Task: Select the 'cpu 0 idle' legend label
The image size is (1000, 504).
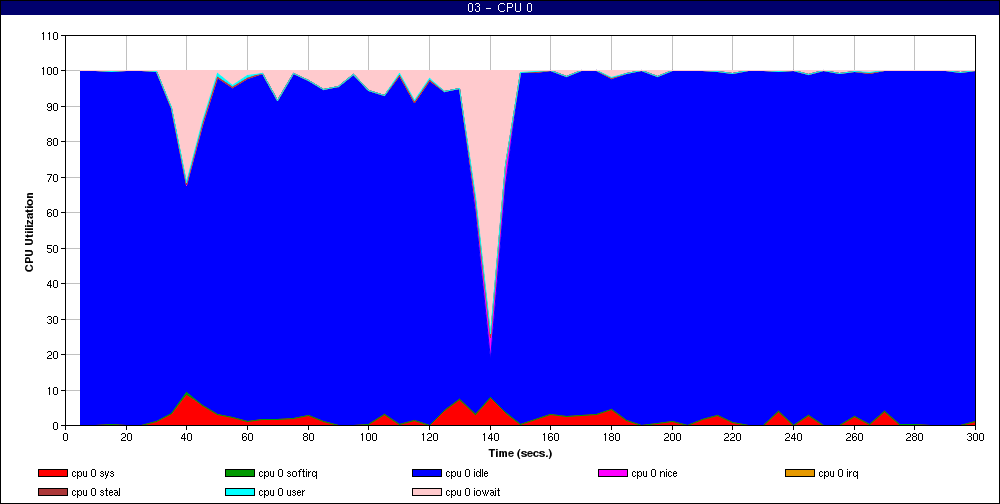Action: (467, 473)
